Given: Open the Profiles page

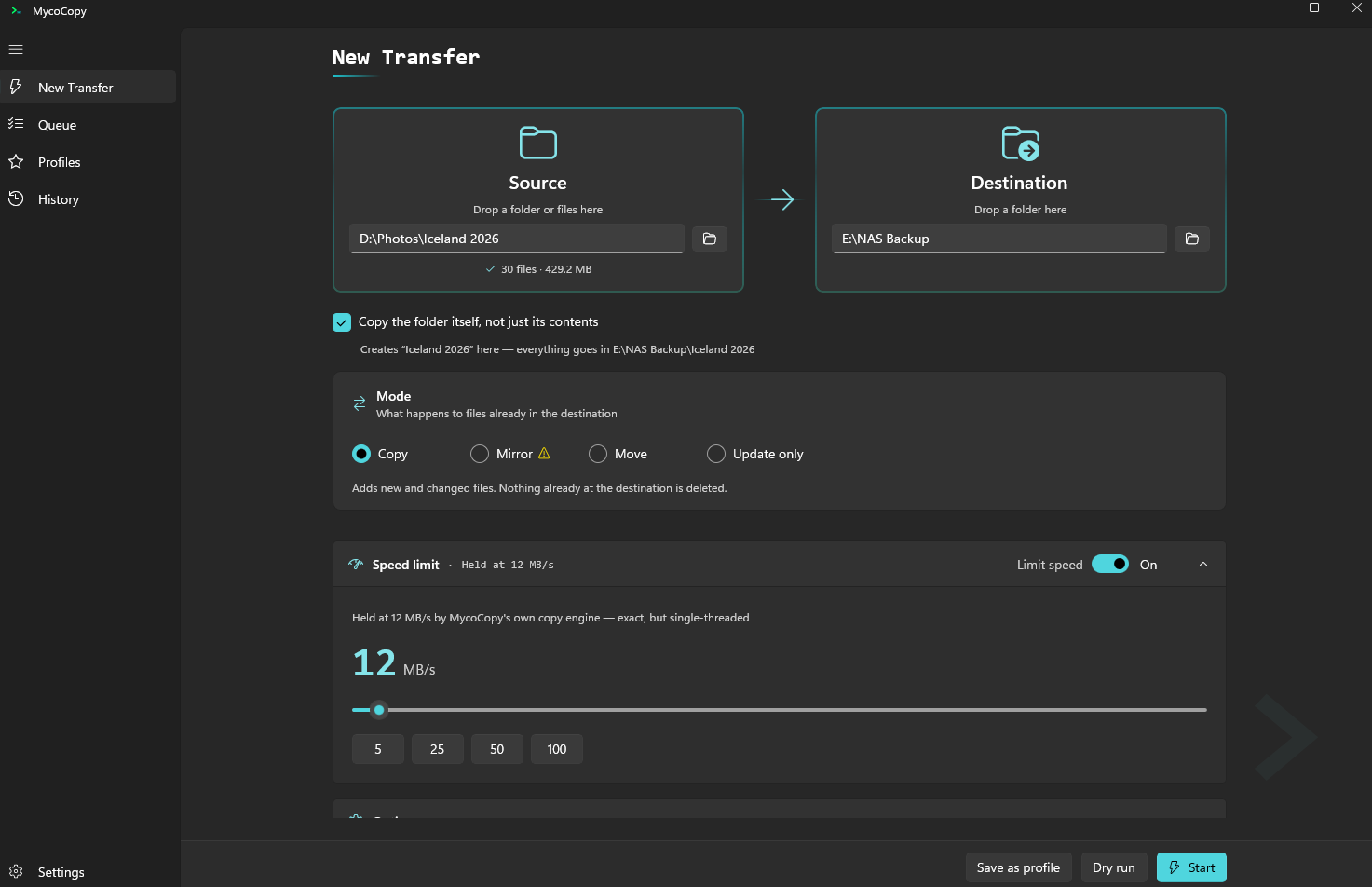Looking at the screenshot, I should (x=88, y=161).
